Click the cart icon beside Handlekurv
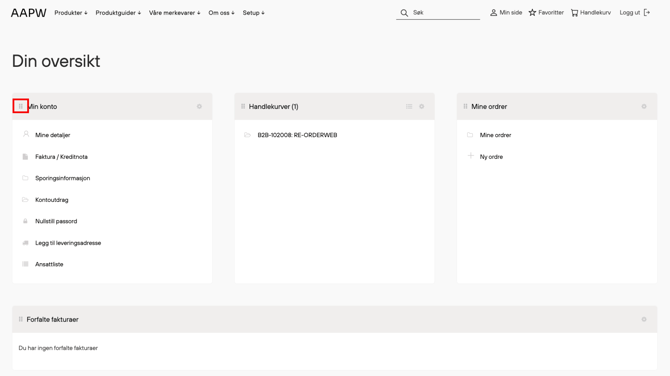The image size is (670, 376). point(575,13)
